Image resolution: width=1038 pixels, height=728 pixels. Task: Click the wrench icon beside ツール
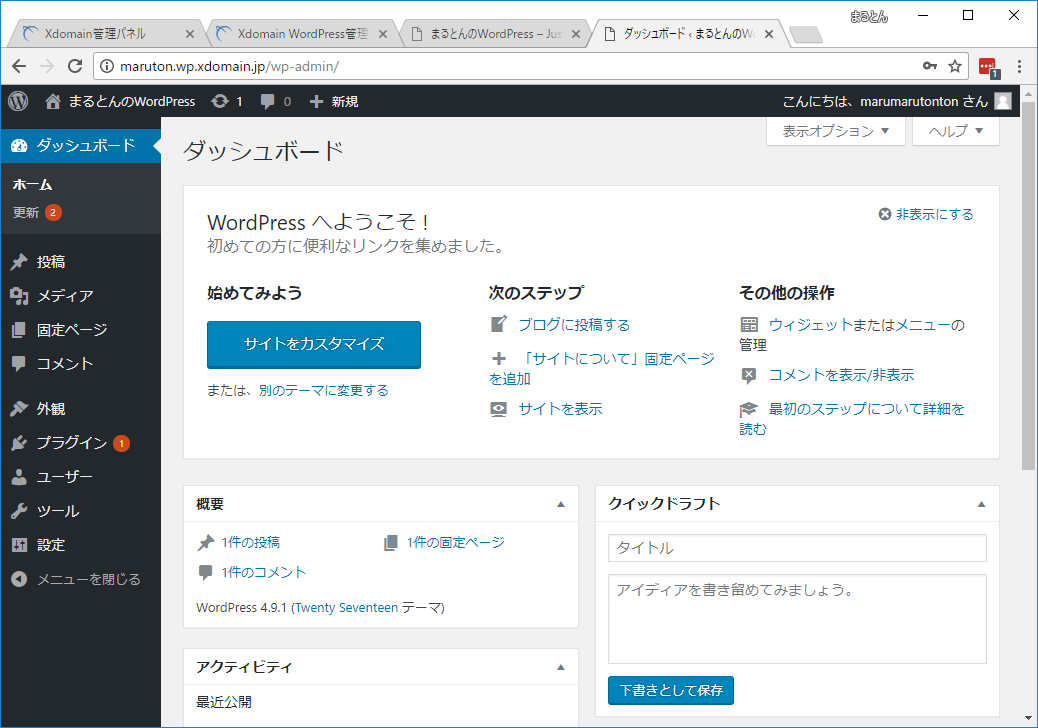coord(19,511)
